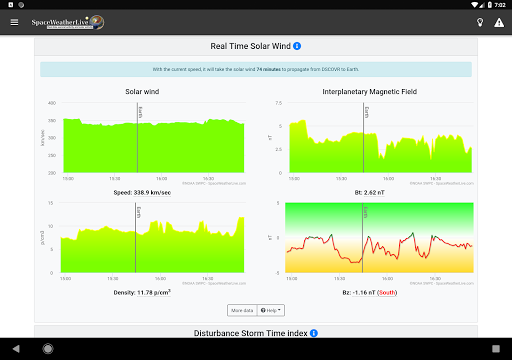Toggle the lightbulb theme icon
This screenshot has width=512, height=360.
[480, 22]
